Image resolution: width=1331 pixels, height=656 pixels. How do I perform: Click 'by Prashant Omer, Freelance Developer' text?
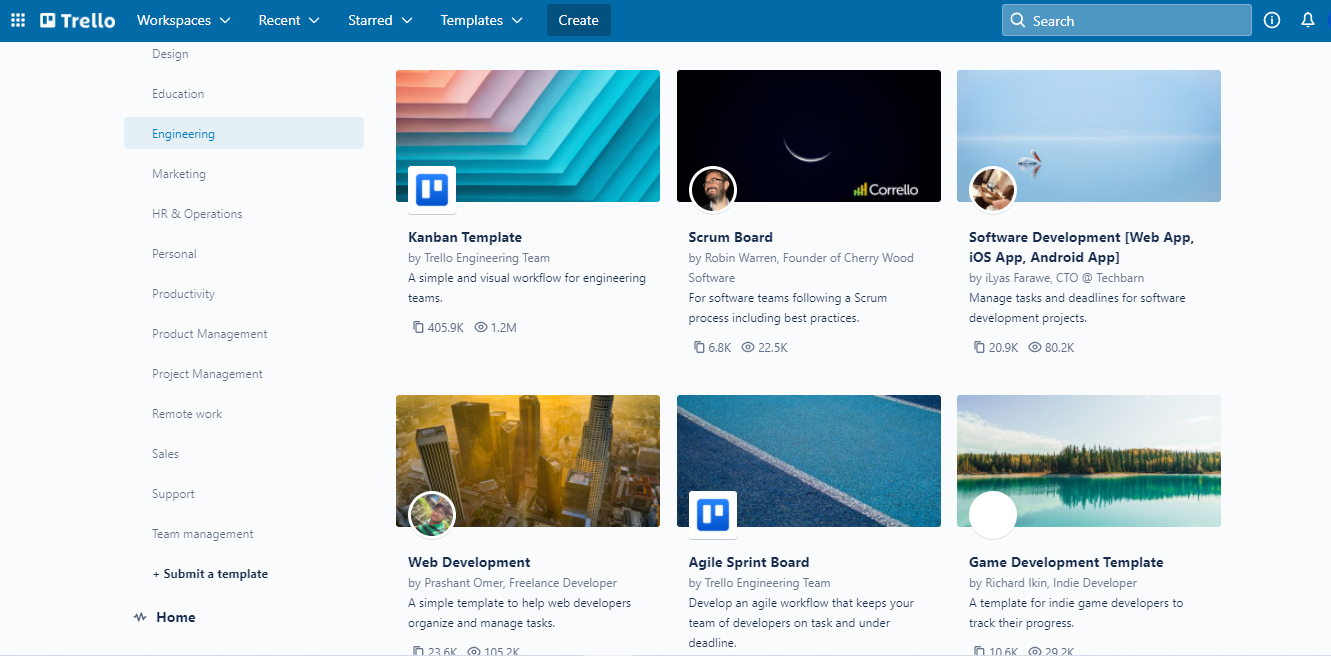click(512, 583)
